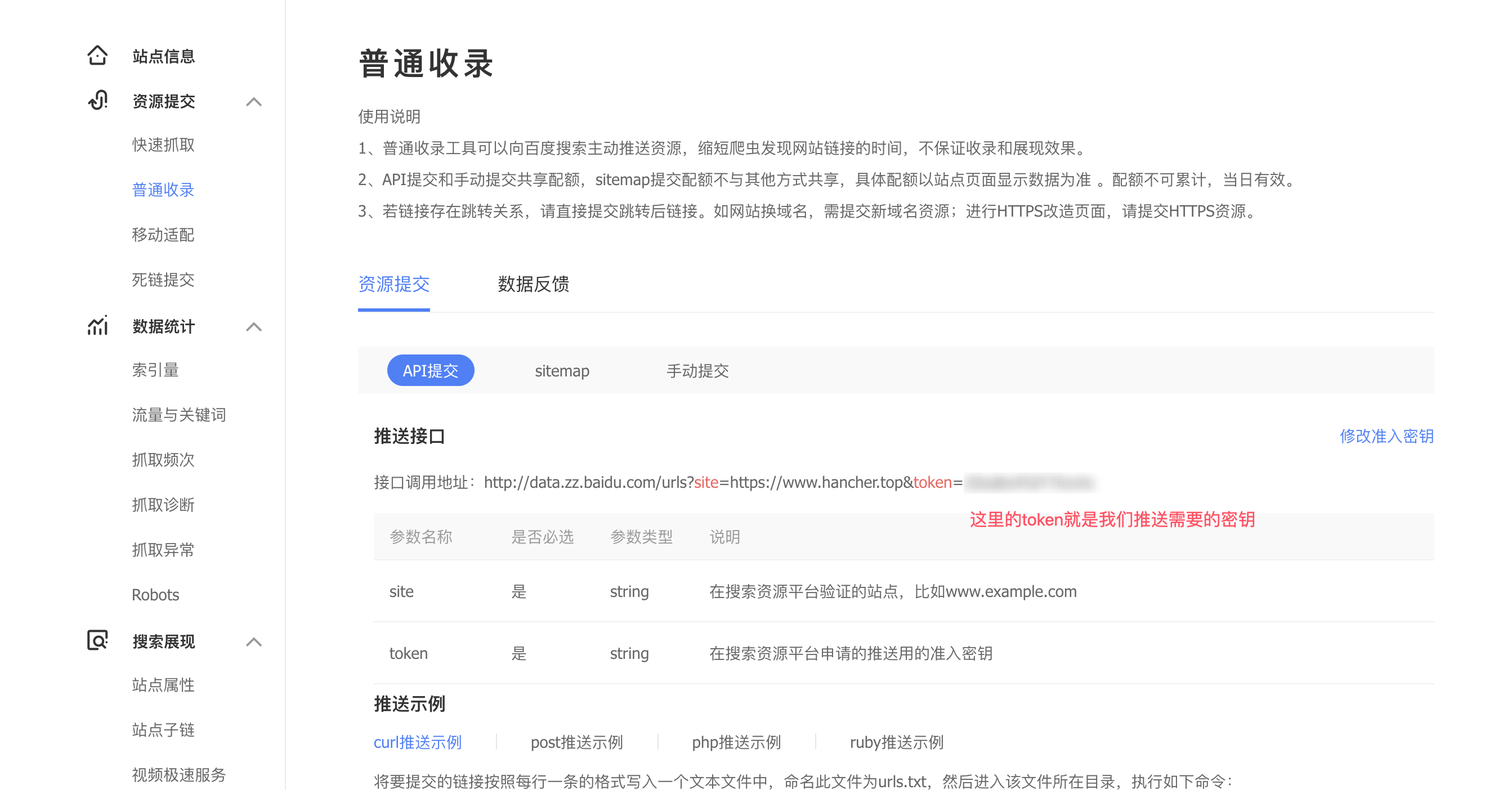Viewport: 1512px width, 790px height.
Task: View the post推送示例 example
Action: (576, 743)
